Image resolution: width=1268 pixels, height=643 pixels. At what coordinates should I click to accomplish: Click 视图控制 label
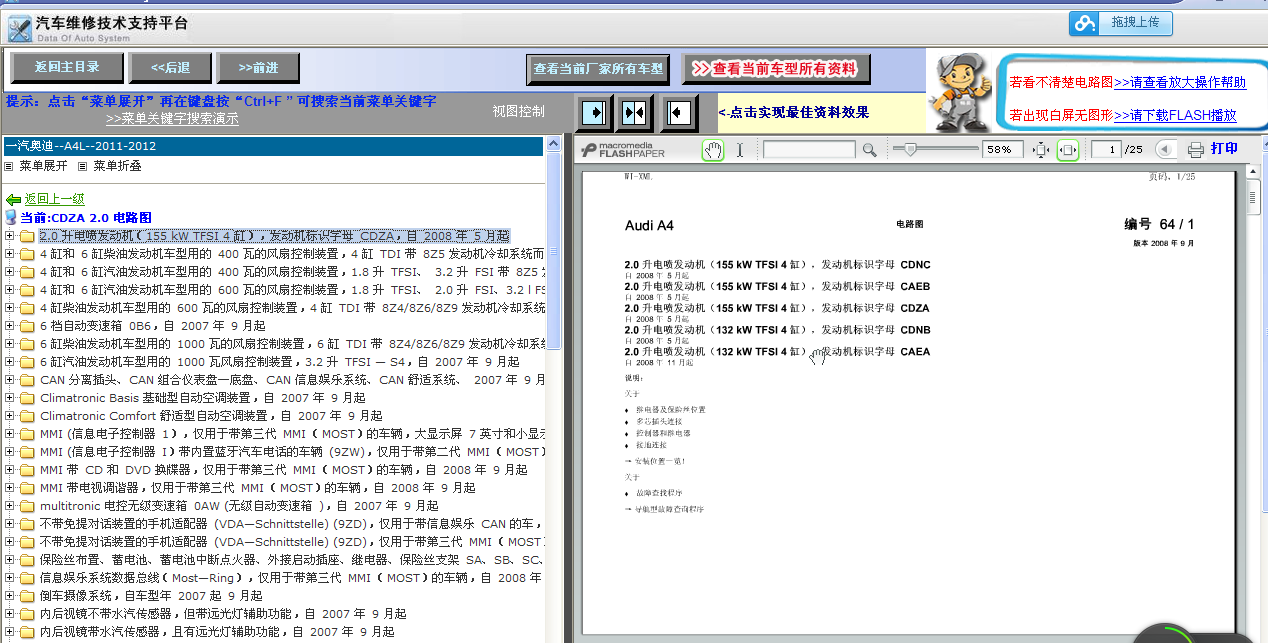(x=519, y=111)
